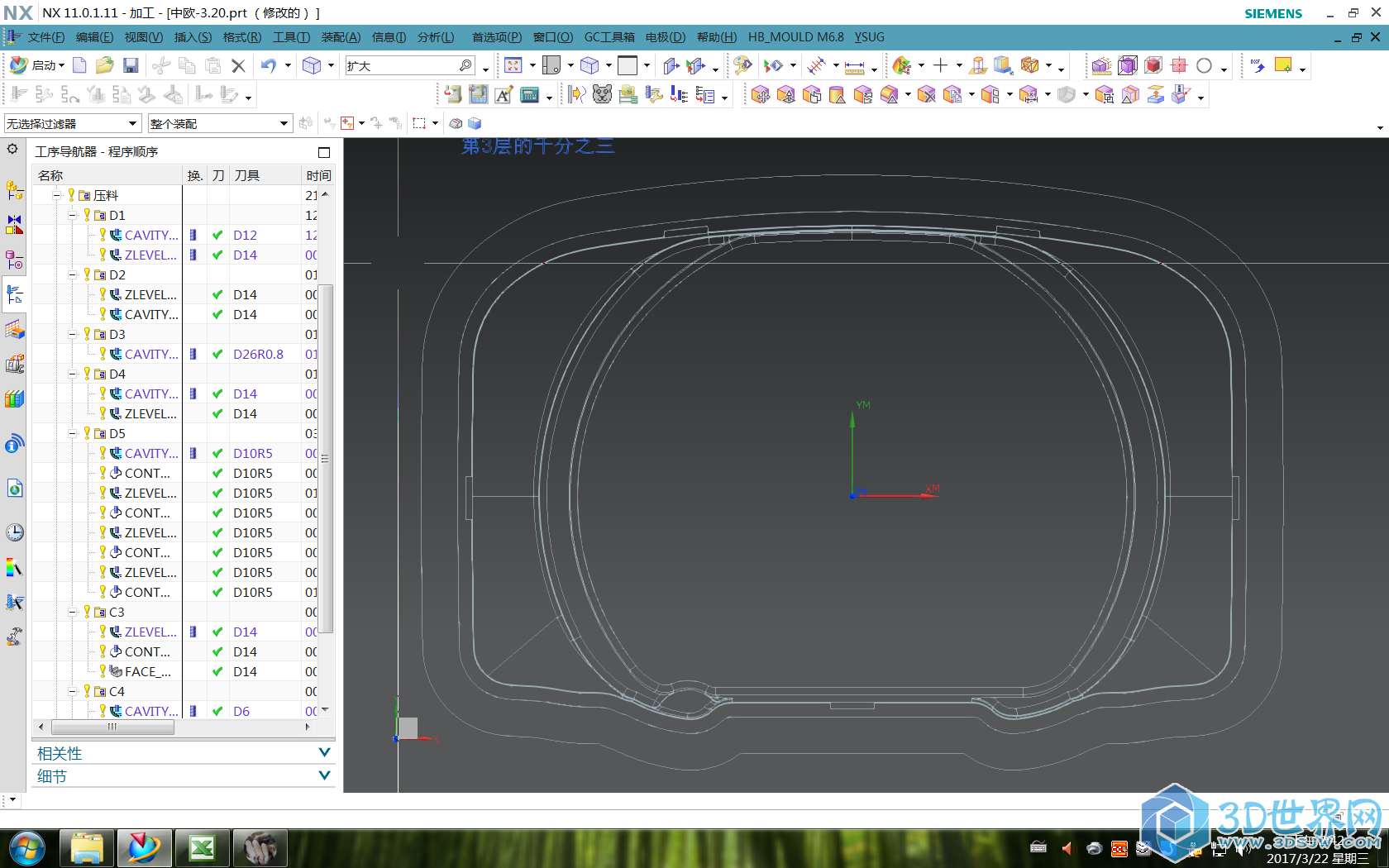This screenshot has height=868, width=1389.
Task: Click the 刀具 column header
Action: (x=265, y=175)
